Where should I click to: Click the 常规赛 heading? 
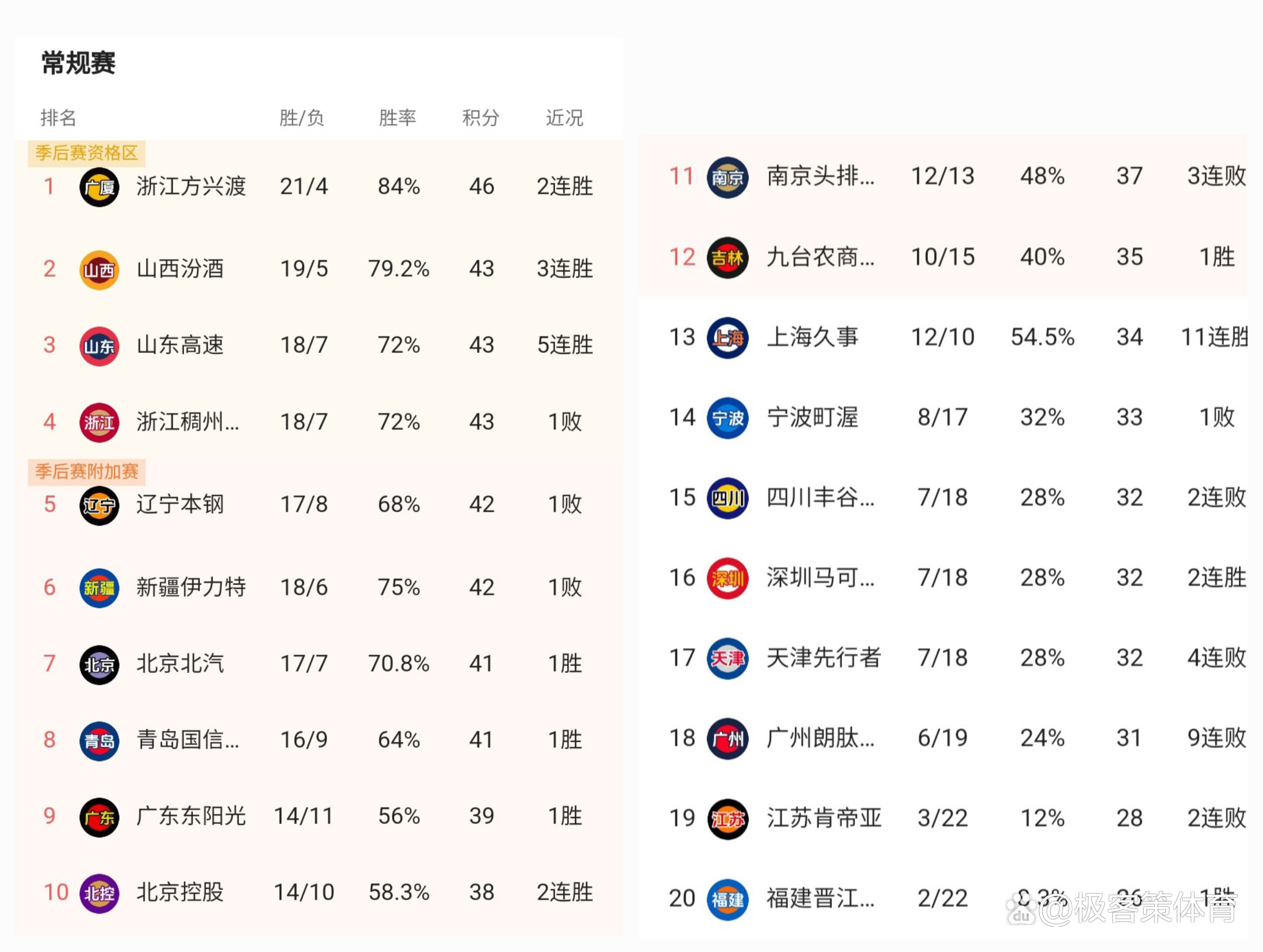[x=78, y=63]
